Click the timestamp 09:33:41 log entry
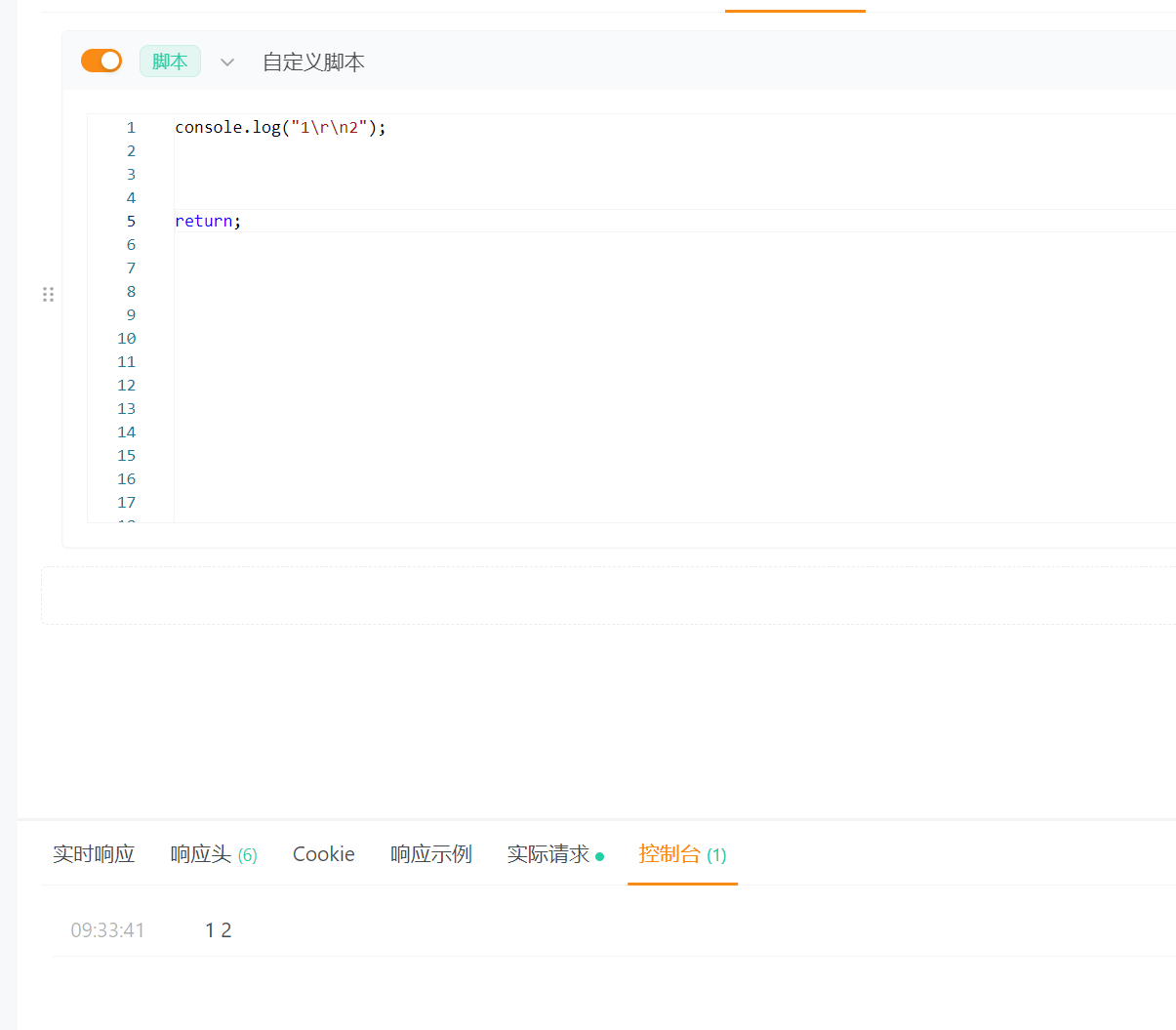Screen dimensions: 1176x1030 [x=107, y=930]
